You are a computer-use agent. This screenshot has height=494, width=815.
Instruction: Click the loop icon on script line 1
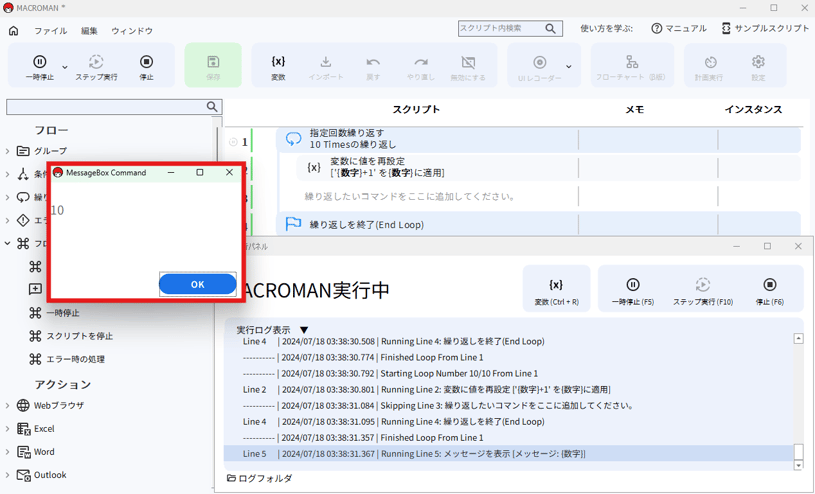[x=293, y=139]
